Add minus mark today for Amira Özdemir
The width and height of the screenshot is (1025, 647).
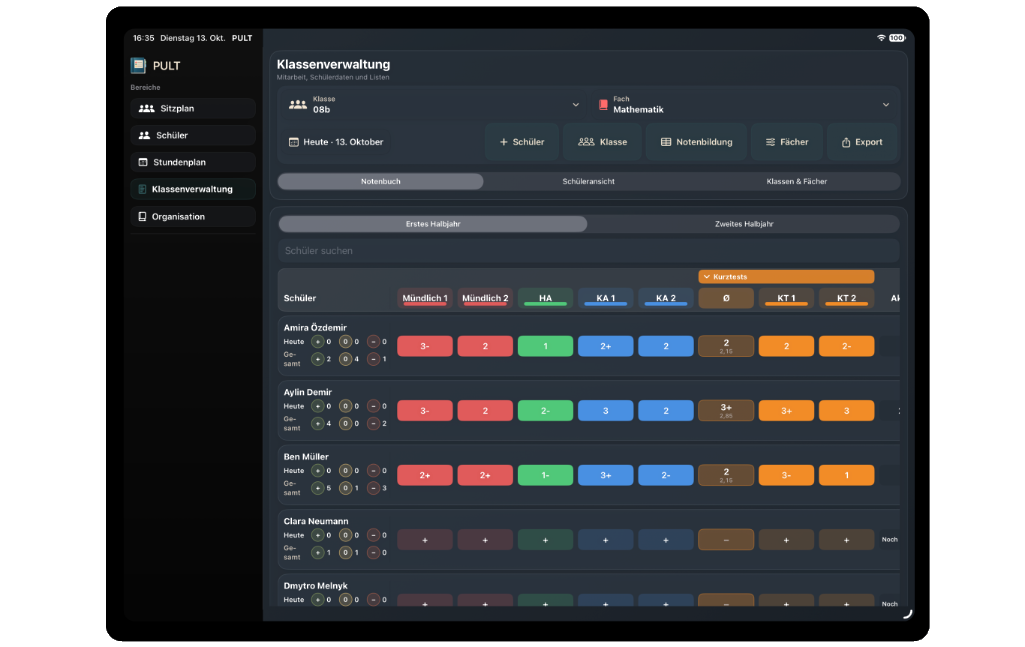373,342
